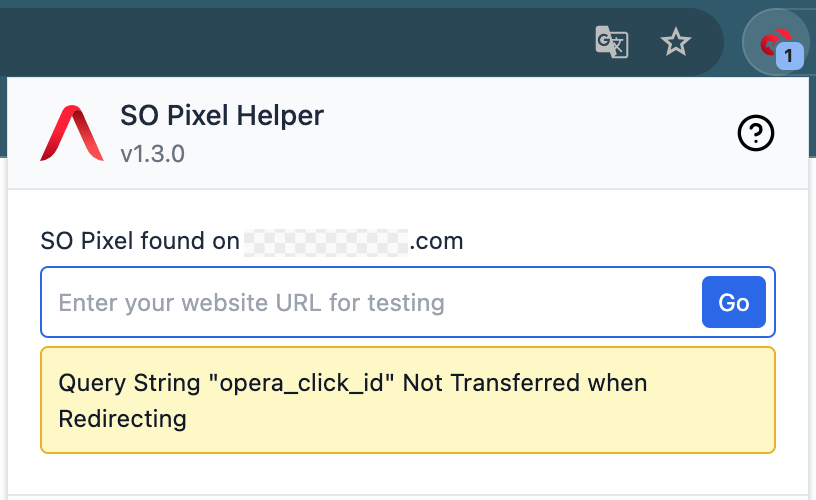The height and width of the screenshot is (500, 816).
Task: Click the Google Translate icon in address bar
Action: point(611,42)
